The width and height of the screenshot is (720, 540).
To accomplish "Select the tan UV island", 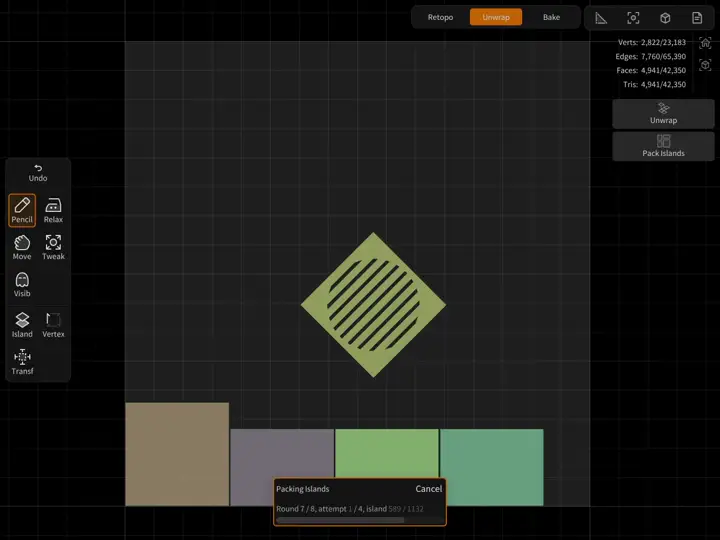I will (177, 454).
